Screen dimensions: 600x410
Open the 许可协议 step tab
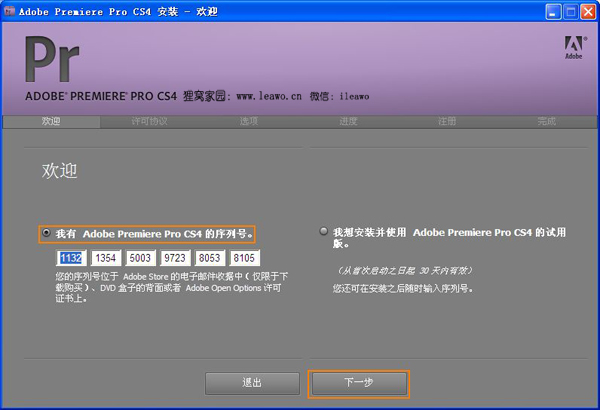pos(150,122)
